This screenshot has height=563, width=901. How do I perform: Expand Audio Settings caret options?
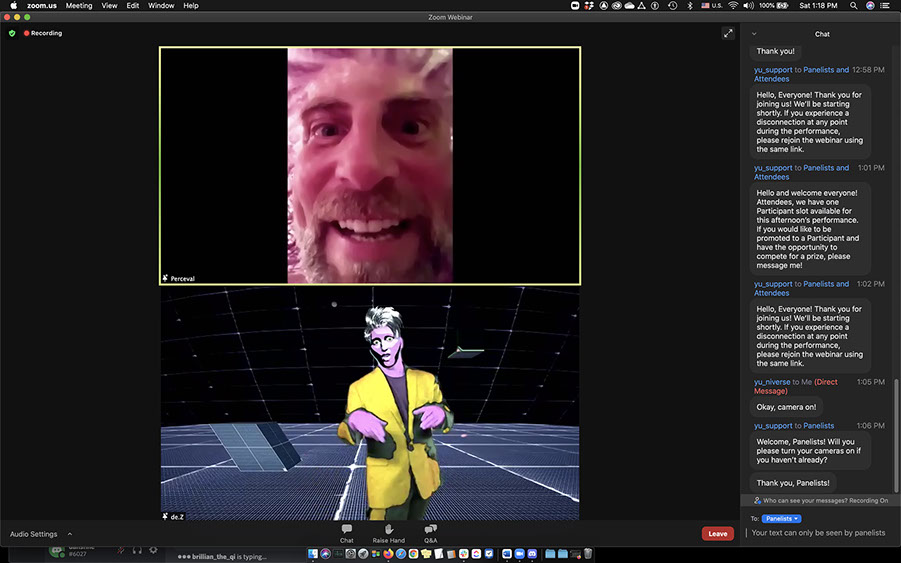click(x=70, y=534)
